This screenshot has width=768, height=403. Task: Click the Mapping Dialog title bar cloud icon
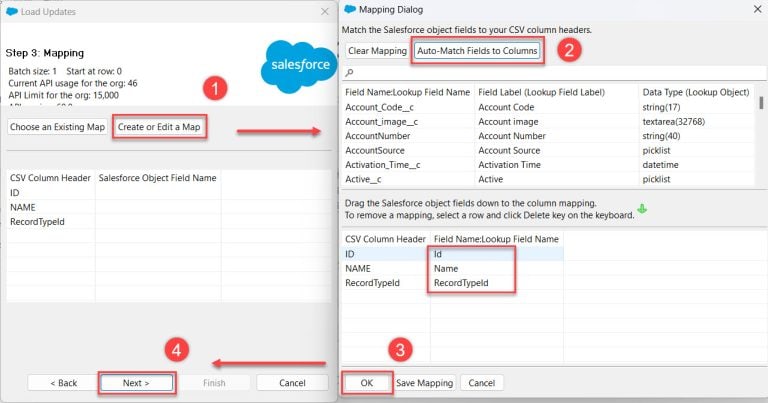350,9
